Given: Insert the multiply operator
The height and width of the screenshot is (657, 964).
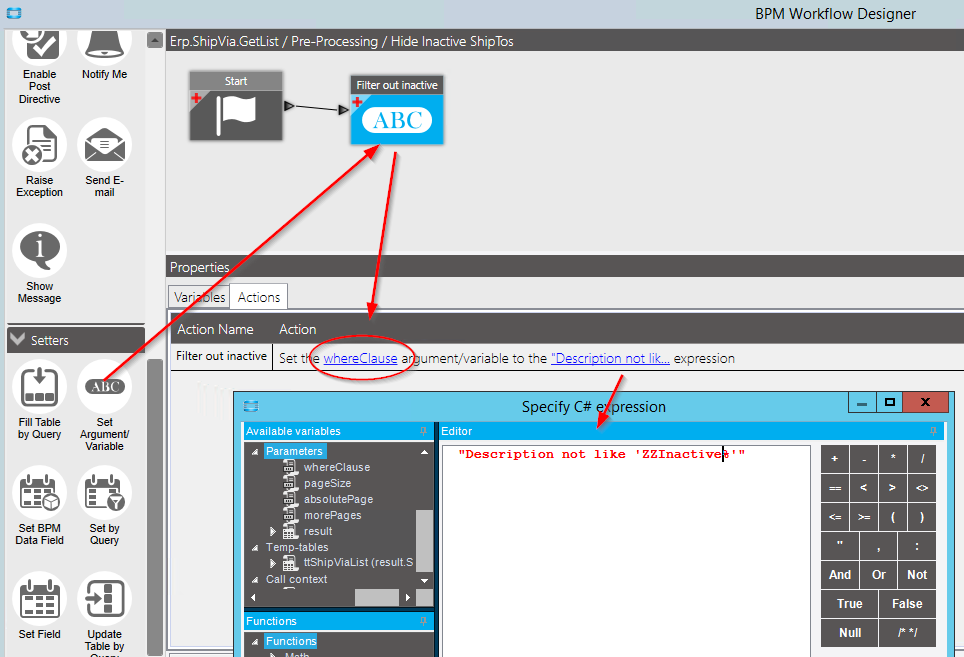Looking at the screenshot, I should pos(893,459).
